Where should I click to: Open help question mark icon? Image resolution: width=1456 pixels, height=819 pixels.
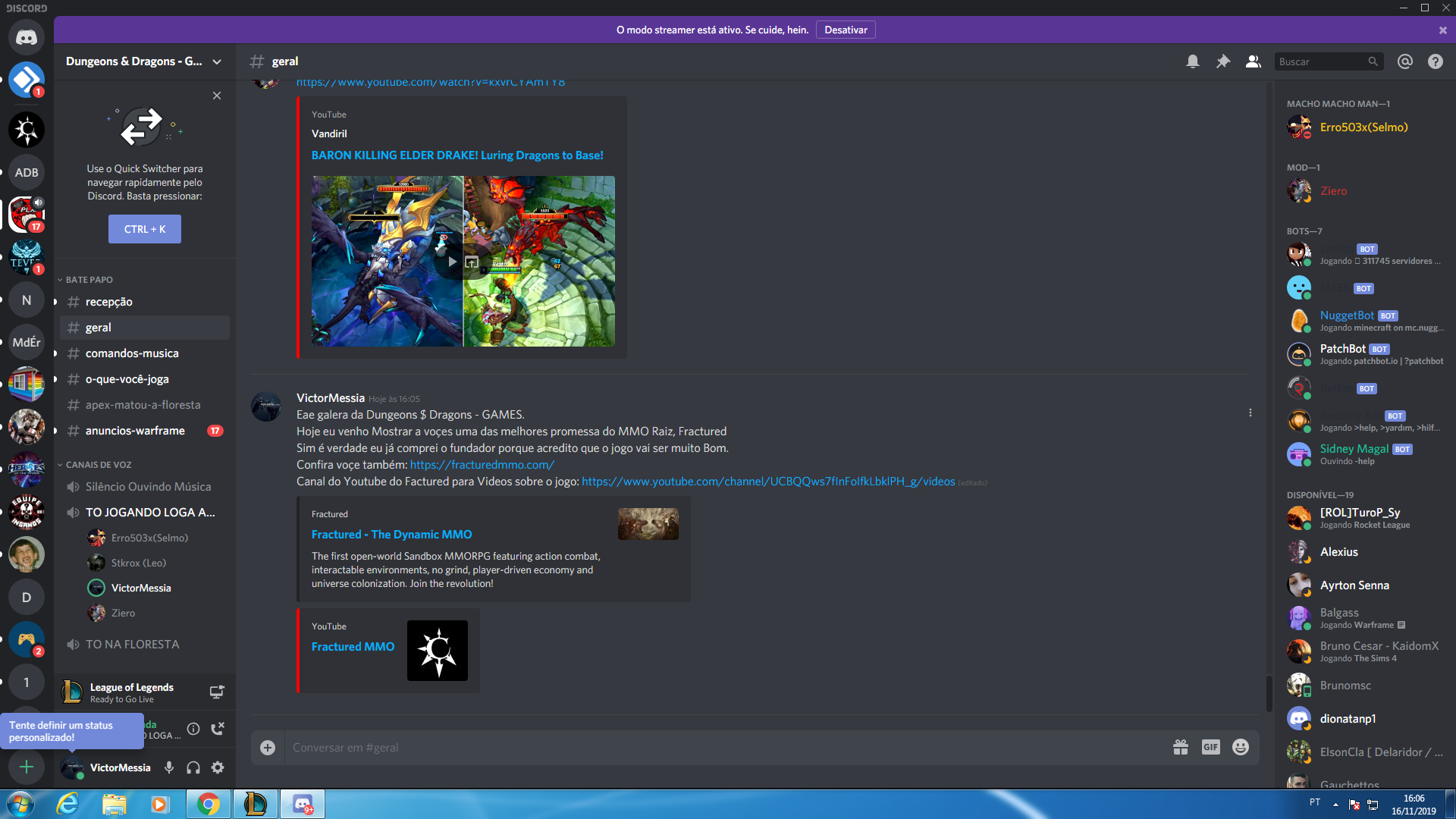point(1436,61)
